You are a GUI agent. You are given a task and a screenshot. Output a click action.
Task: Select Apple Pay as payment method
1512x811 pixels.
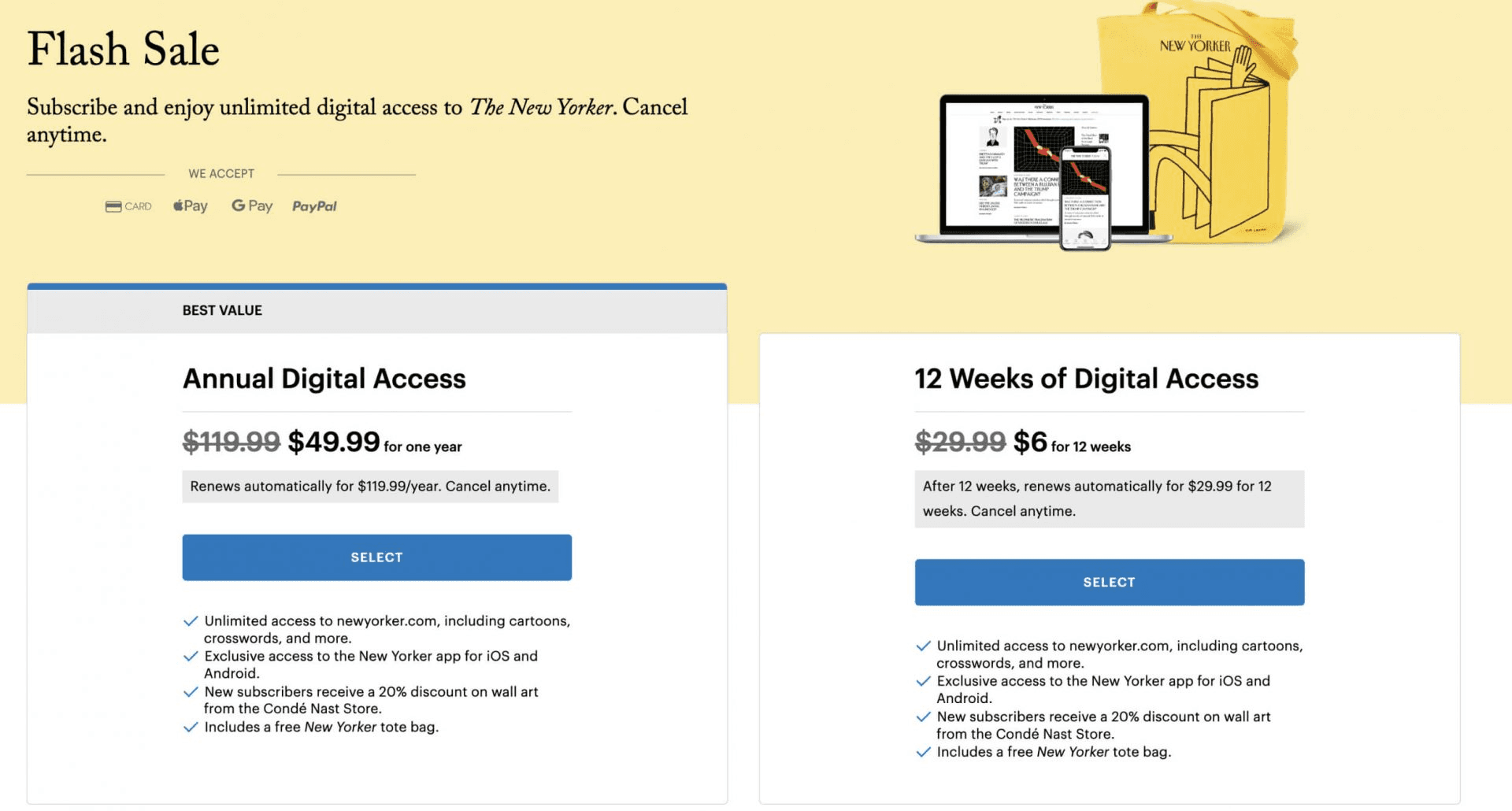click(x=189, y=205)
